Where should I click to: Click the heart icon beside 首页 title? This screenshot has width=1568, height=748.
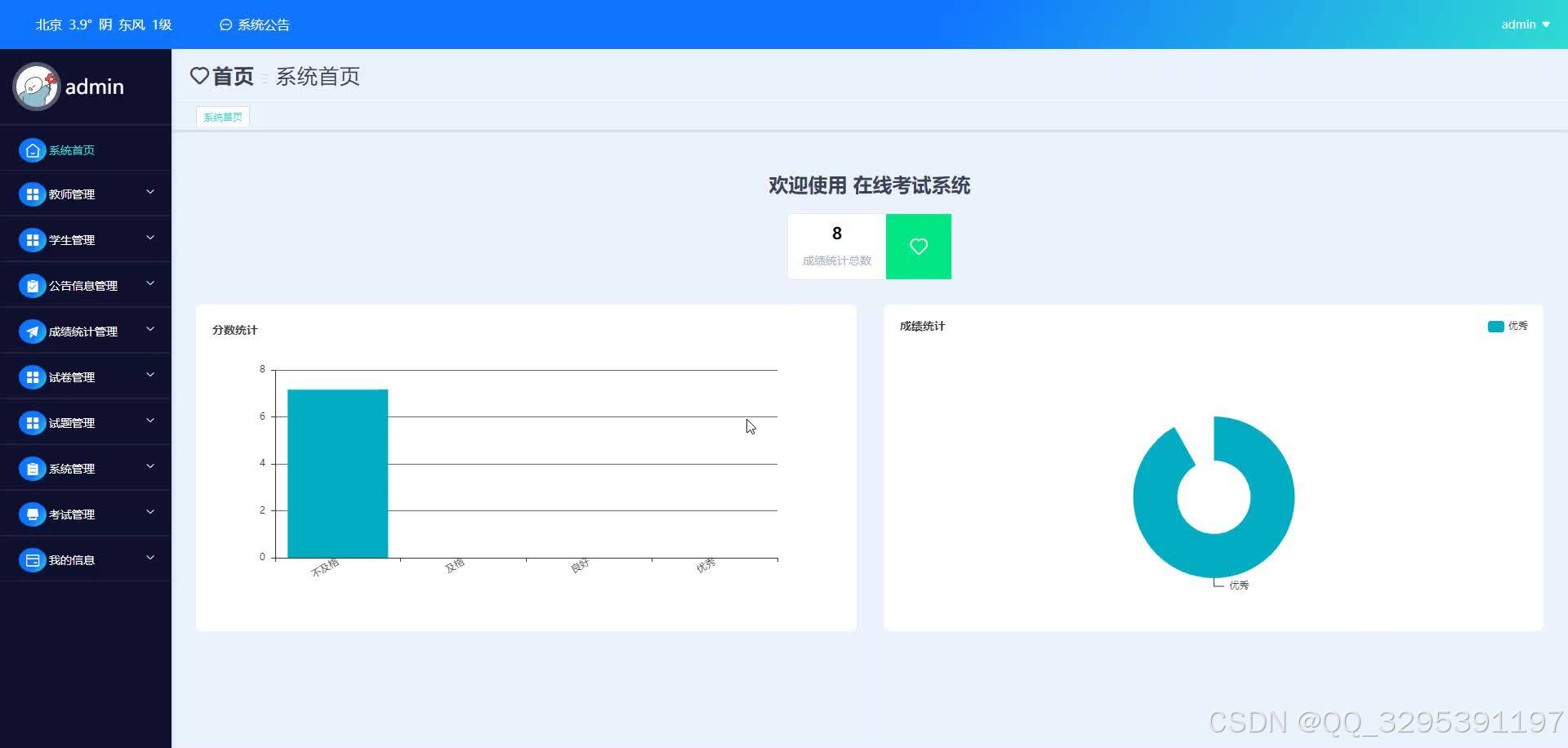click(199, 76)
